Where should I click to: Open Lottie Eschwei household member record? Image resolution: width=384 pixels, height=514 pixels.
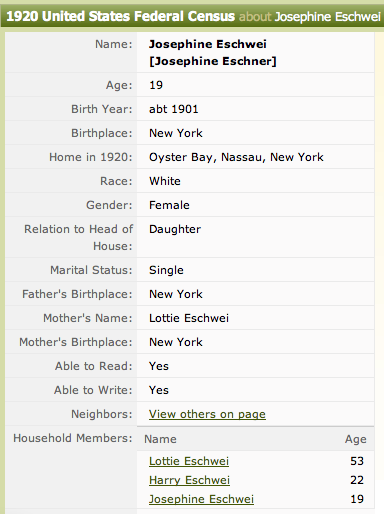tap(189, 461)
